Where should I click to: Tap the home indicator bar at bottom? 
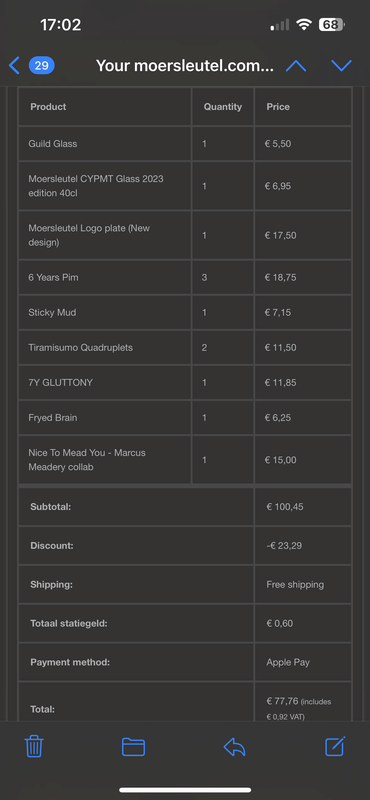[185, 790]
